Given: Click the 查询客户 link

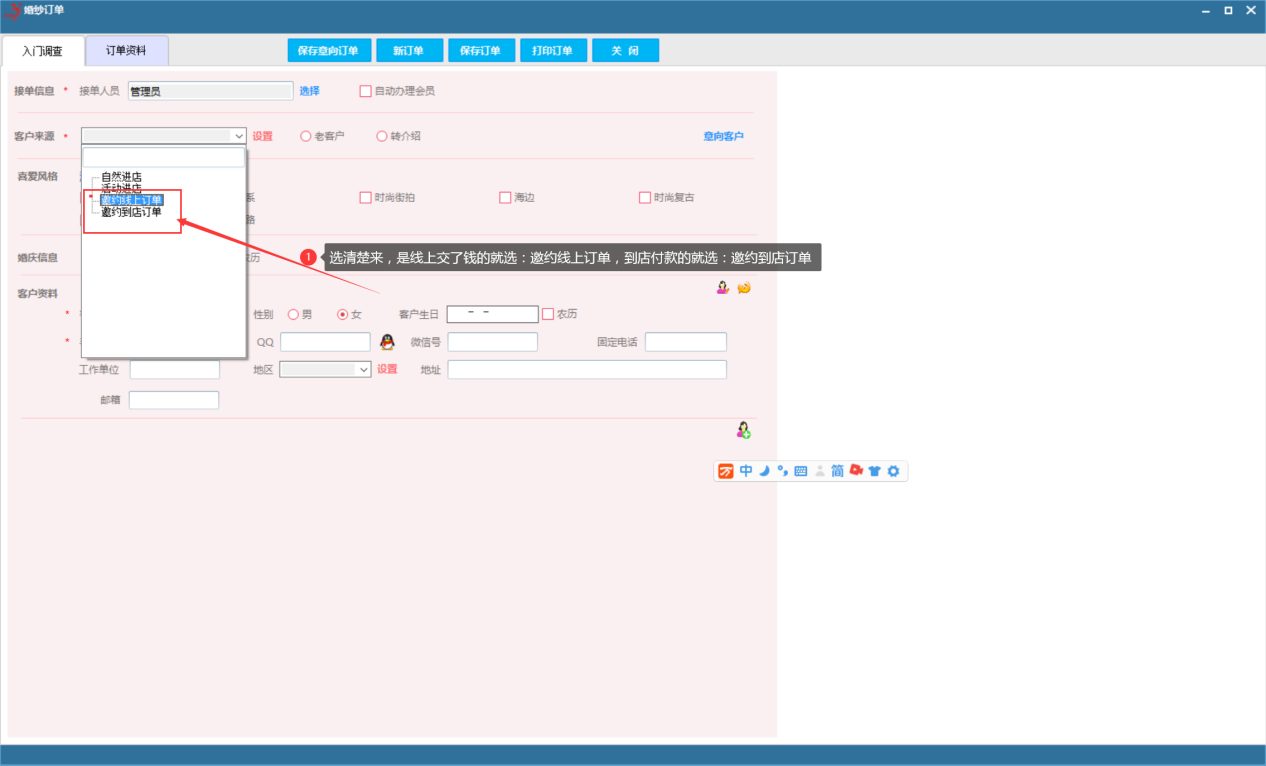Looking at the screenshot, I should pos(723,136).
